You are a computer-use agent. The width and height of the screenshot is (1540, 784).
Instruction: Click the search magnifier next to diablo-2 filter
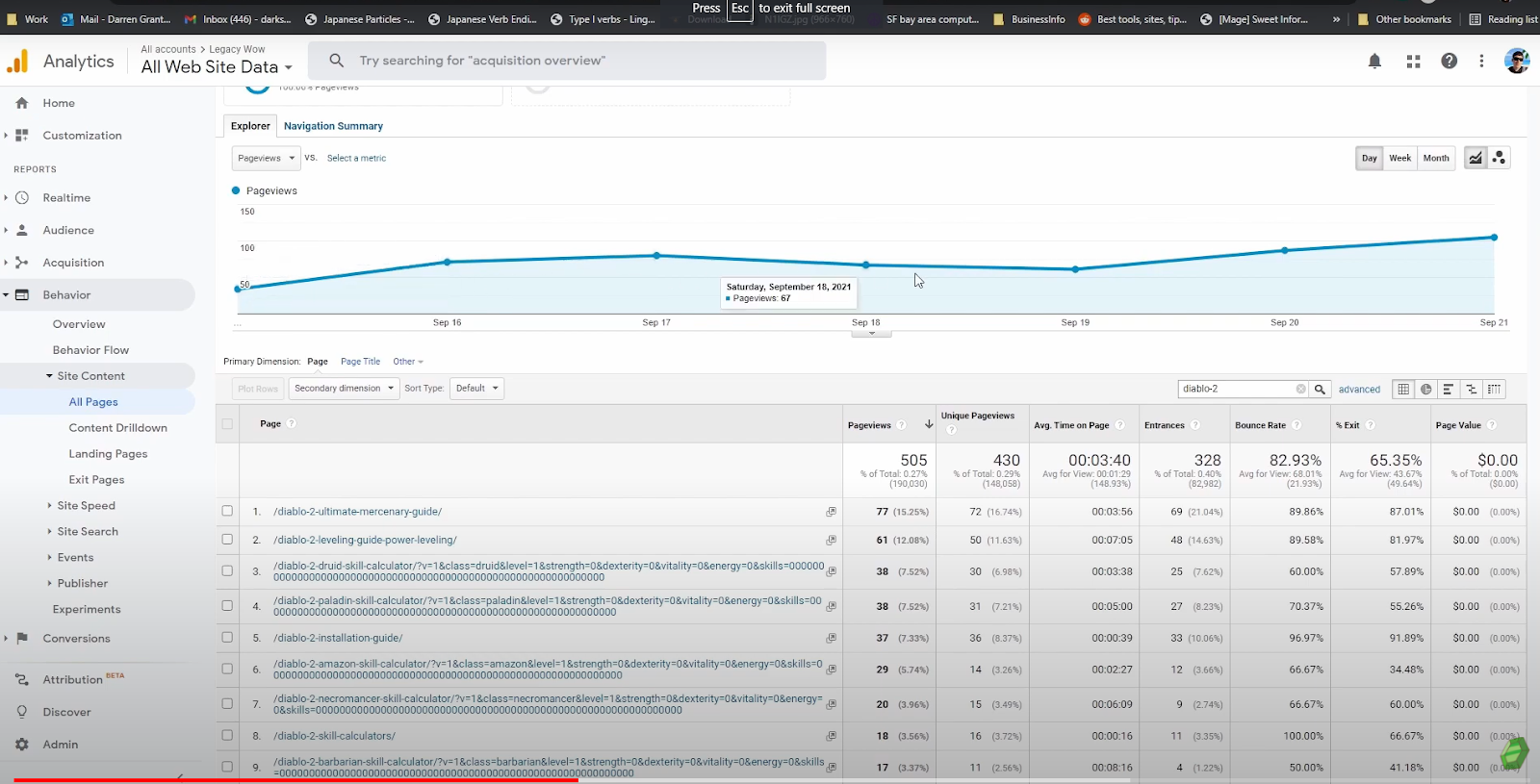(x=1321, y=389)
